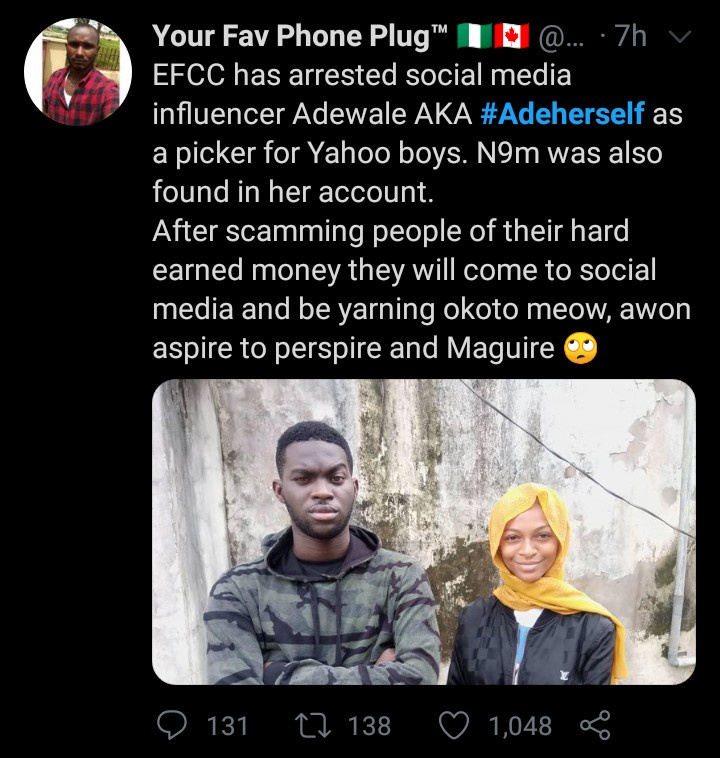Click the 131 replies count
The height and width of the screenshot is (758, 720).
[x=227, y=725]
